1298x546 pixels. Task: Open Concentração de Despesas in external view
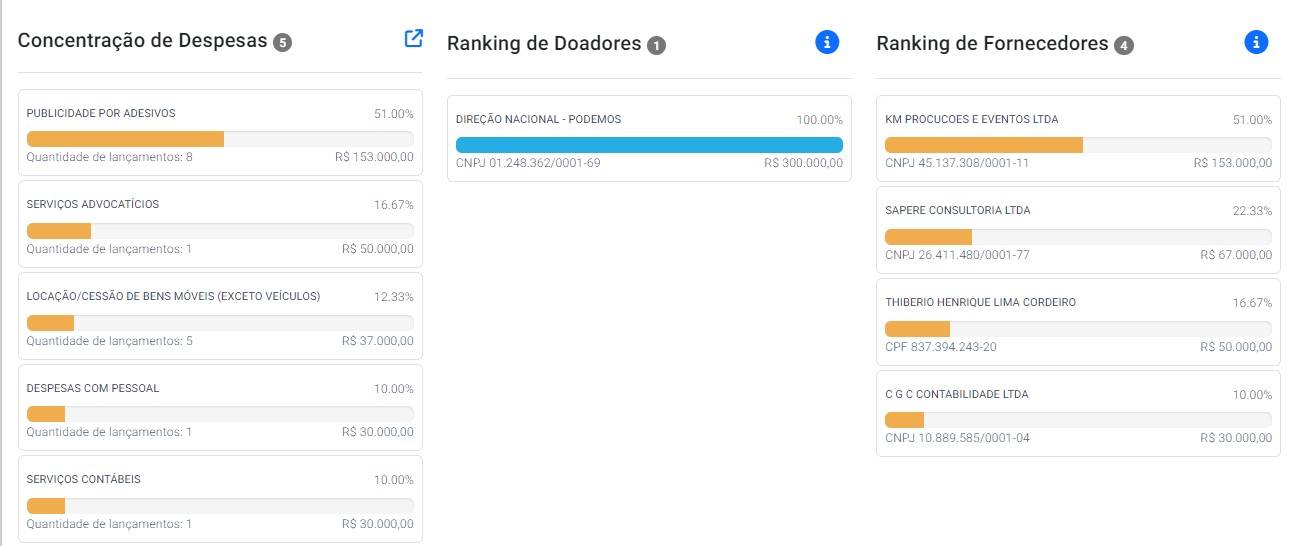coord(413,39)
